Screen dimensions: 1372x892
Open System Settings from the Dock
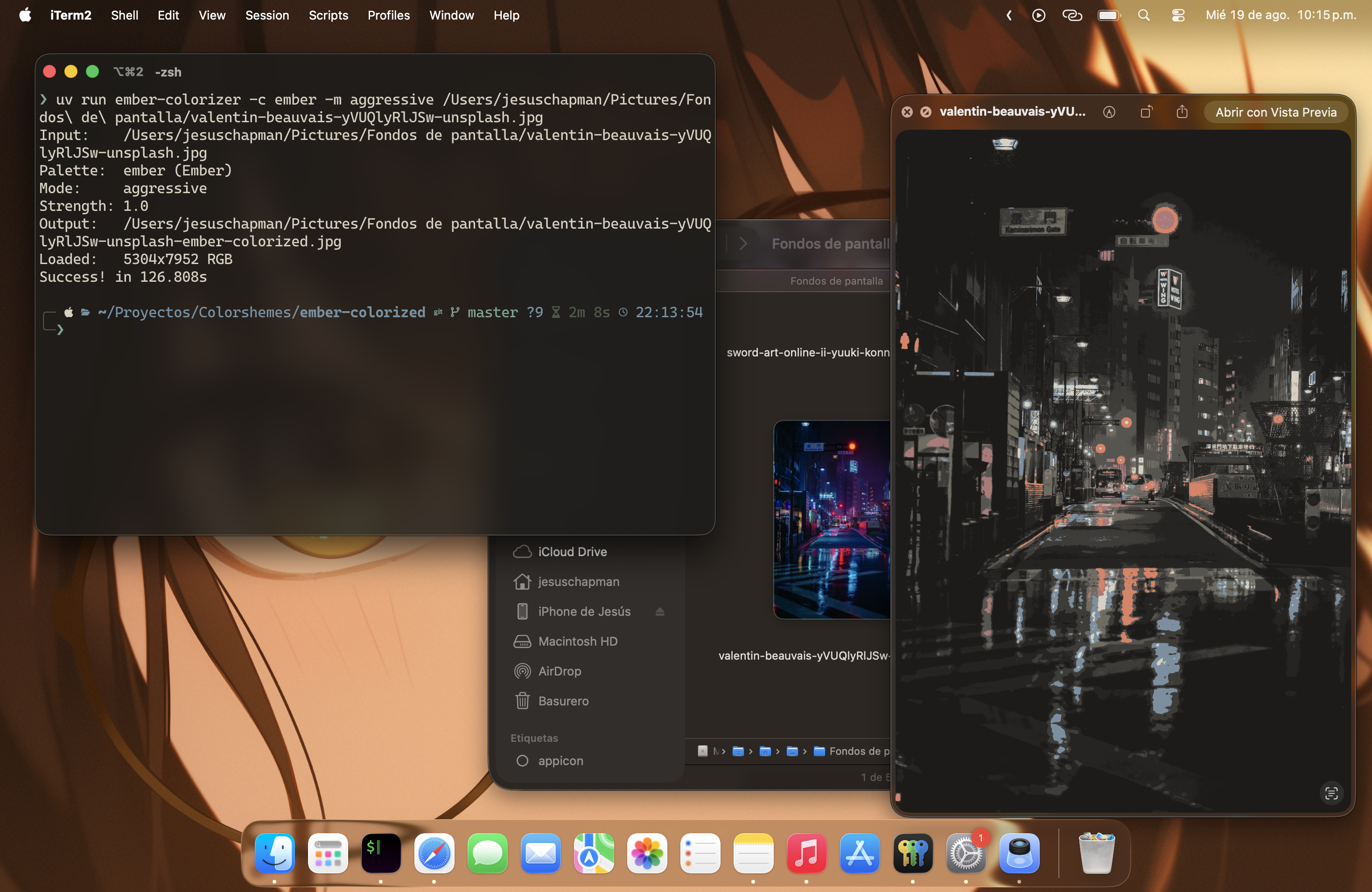(x=966, y=853)
